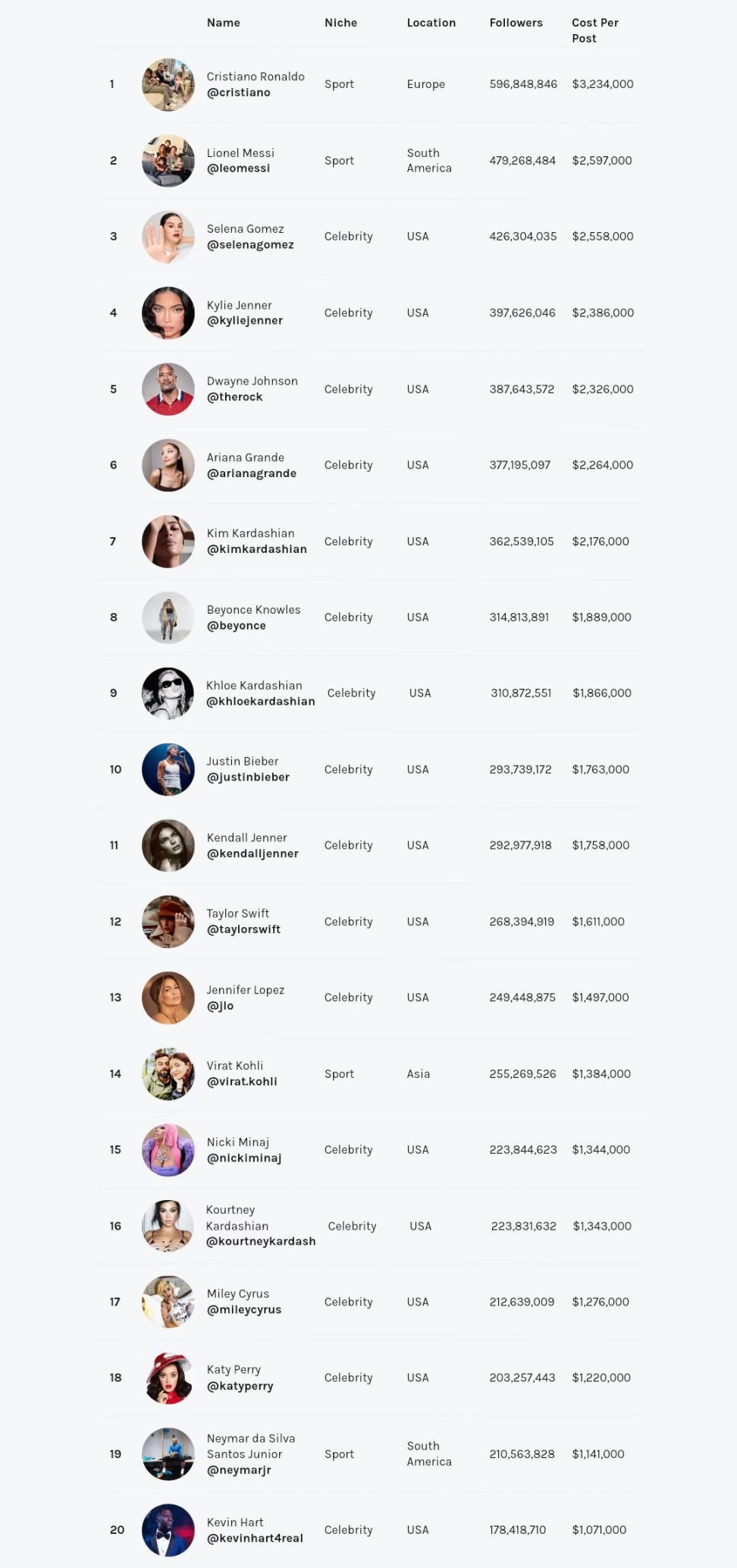This screenshot has width=737, height=1568.
Task: Click Cristiano Ronaldo's profile picture
Action: [x=168, y=85]
